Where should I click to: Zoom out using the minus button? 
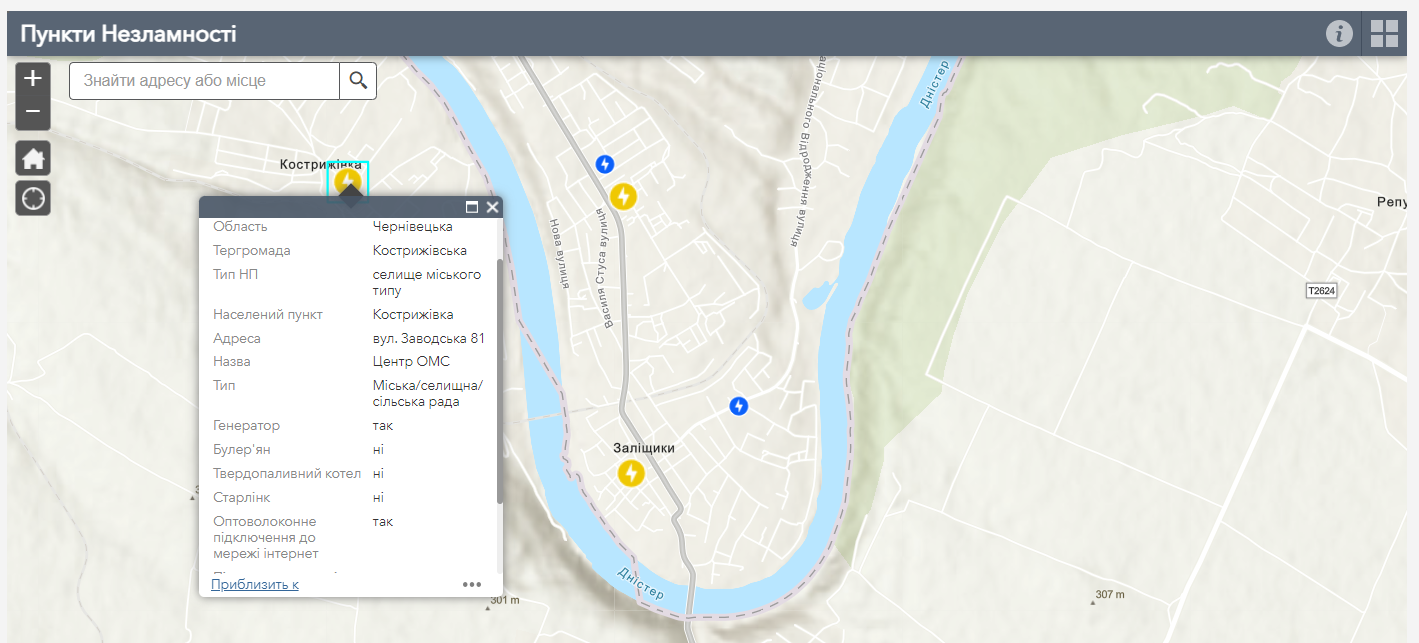[33, 112]
